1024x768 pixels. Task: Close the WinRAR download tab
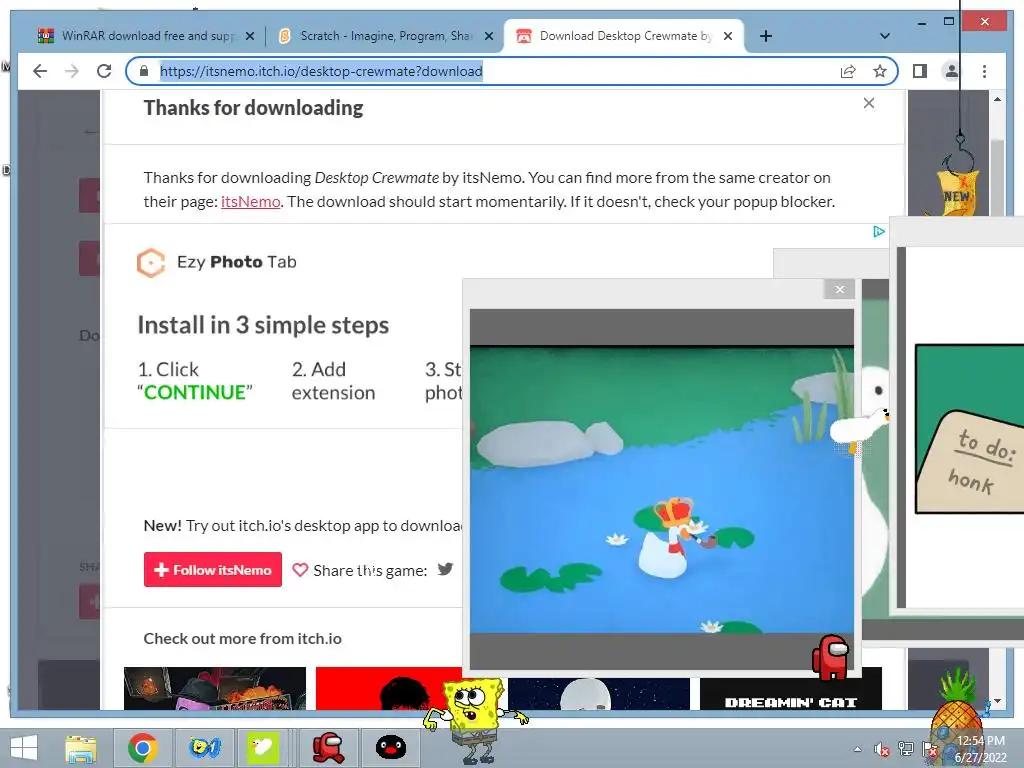pos(249,37)
